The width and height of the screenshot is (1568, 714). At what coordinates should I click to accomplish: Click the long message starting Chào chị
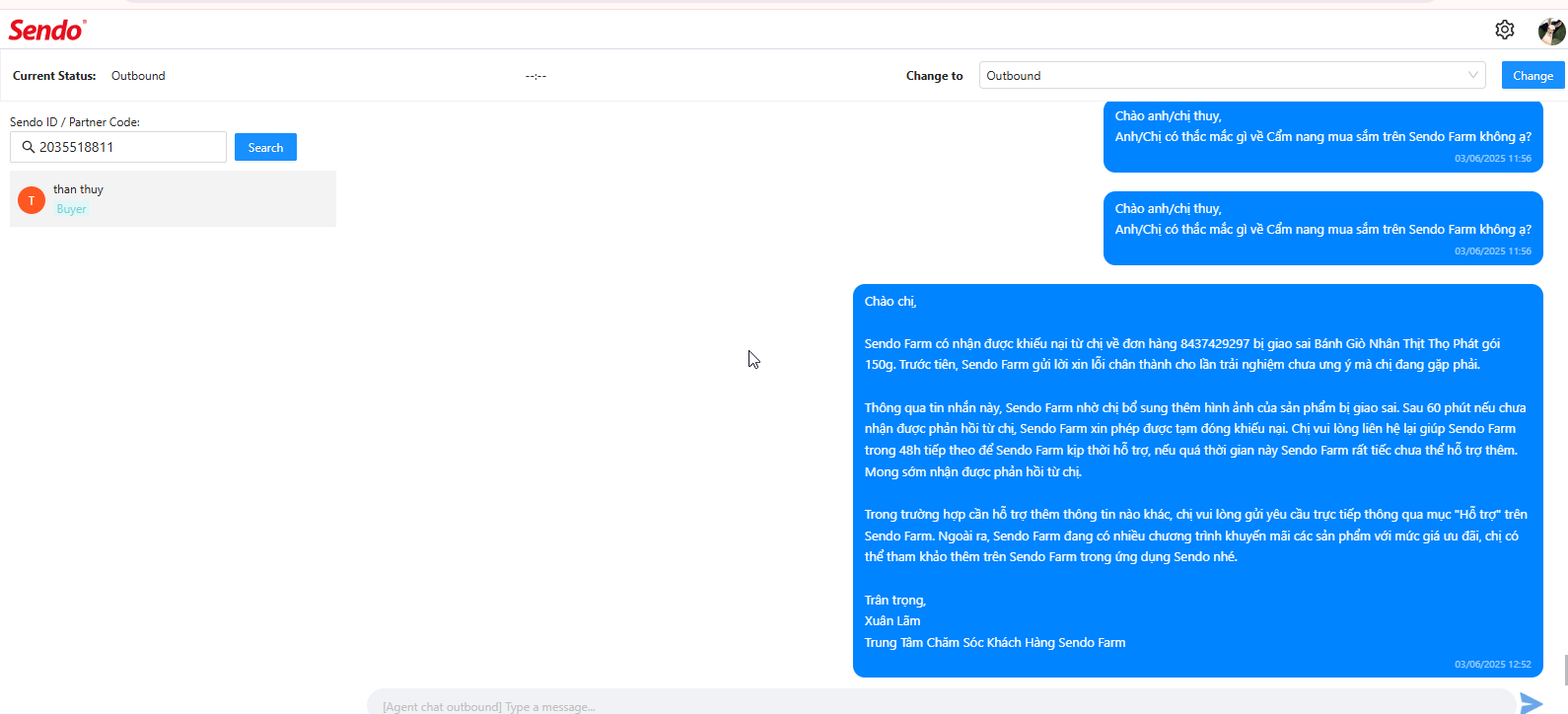tap(1197, 480)
